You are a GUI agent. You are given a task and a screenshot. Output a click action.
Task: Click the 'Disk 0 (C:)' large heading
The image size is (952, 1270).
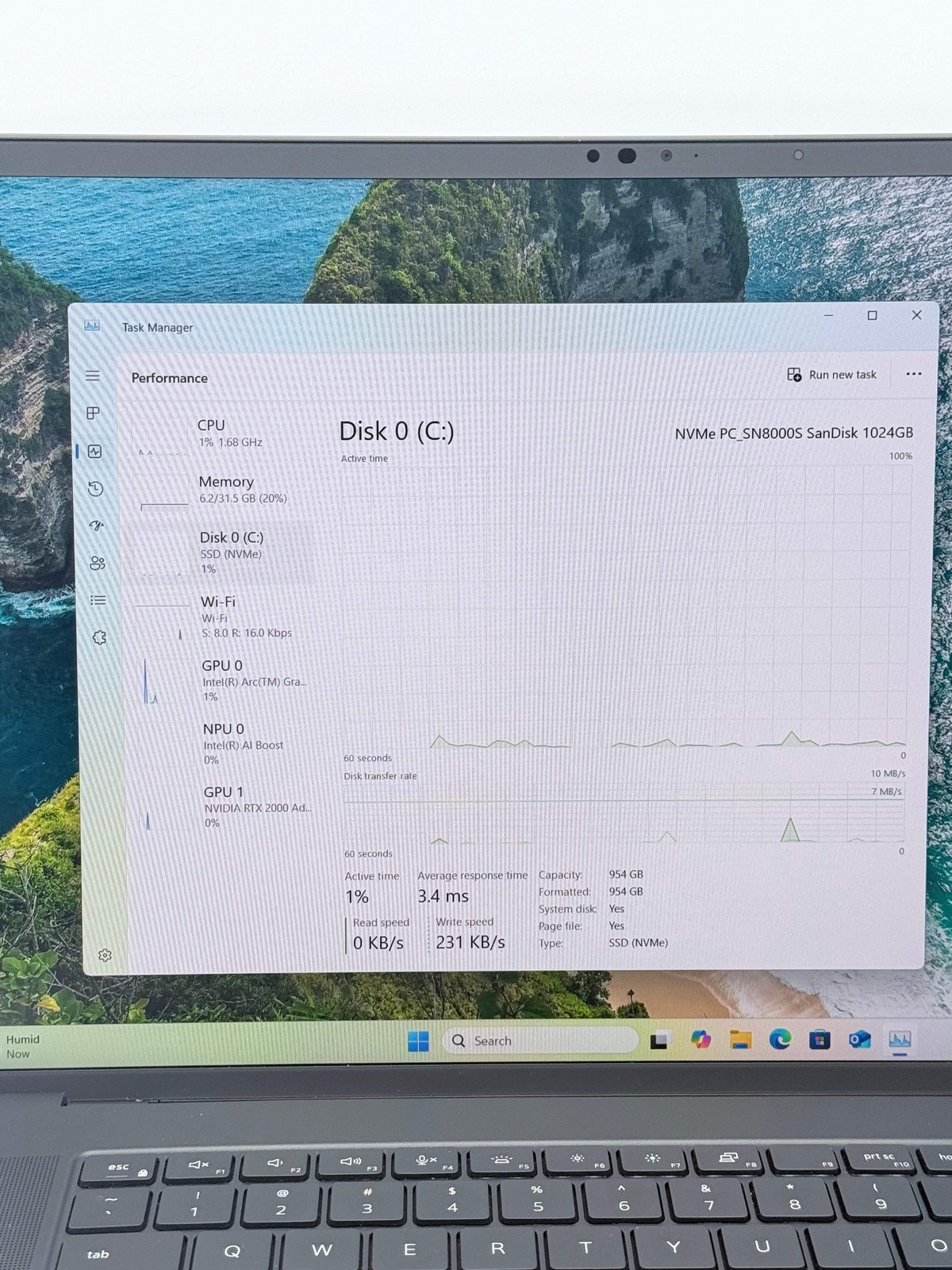[397, 431]
